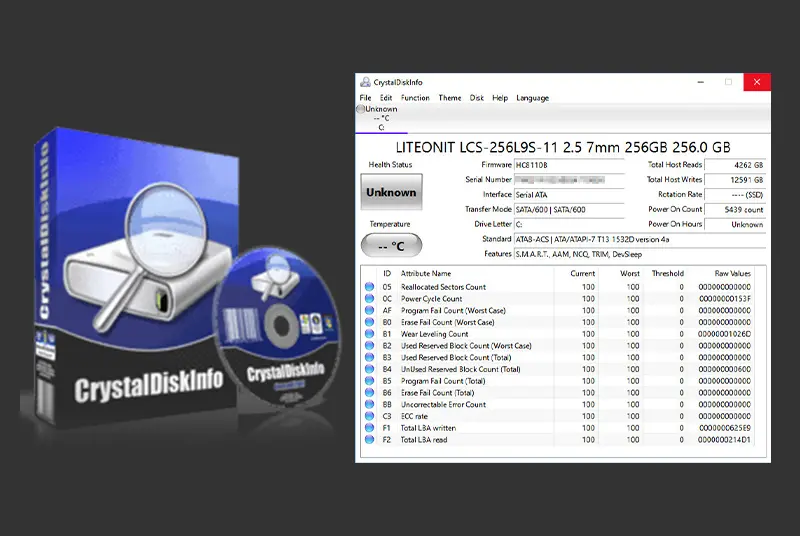Click Rotation Rate value ---- (SSD)
The image size is (800, 536).
[x=735, y=195]
